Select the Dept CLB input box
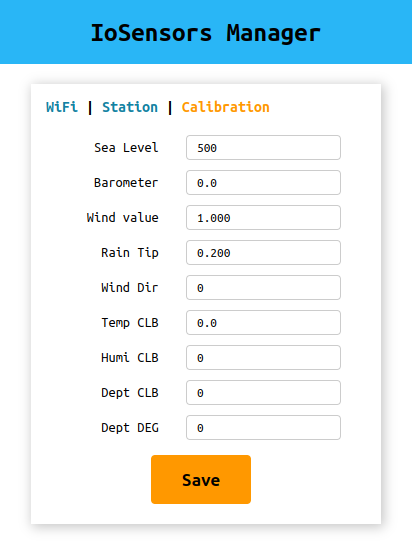Image resolution: width=412 pixels, height=556 pixels. 263,393
